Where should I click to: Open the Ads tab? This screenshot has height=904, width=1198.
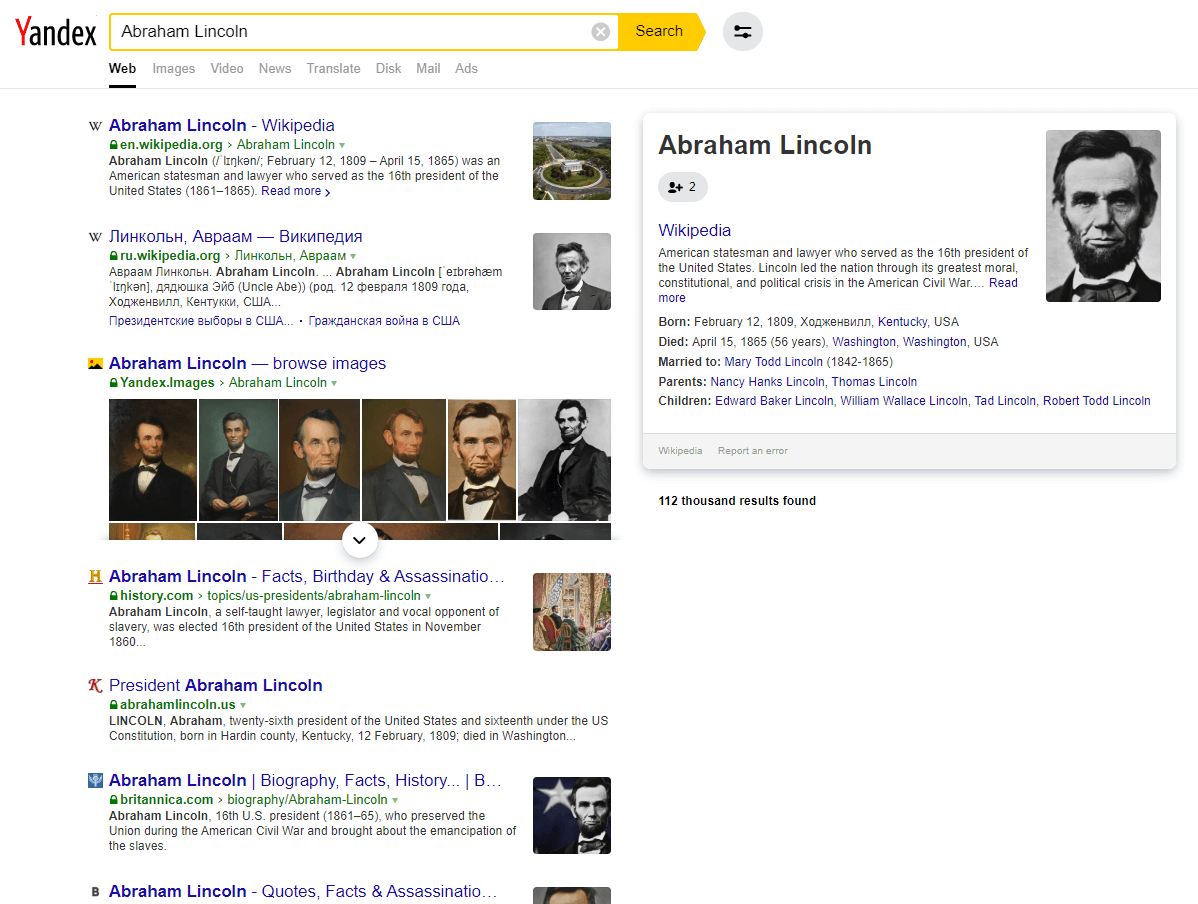point(466,69)
